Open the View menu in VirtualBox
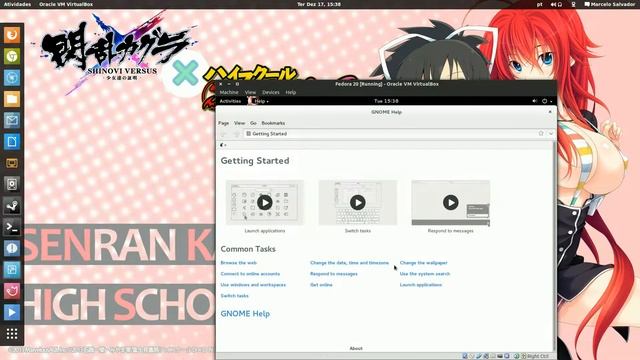Viewport: 640px width, 360px height. pyautogui.click(x=251, y=92)
